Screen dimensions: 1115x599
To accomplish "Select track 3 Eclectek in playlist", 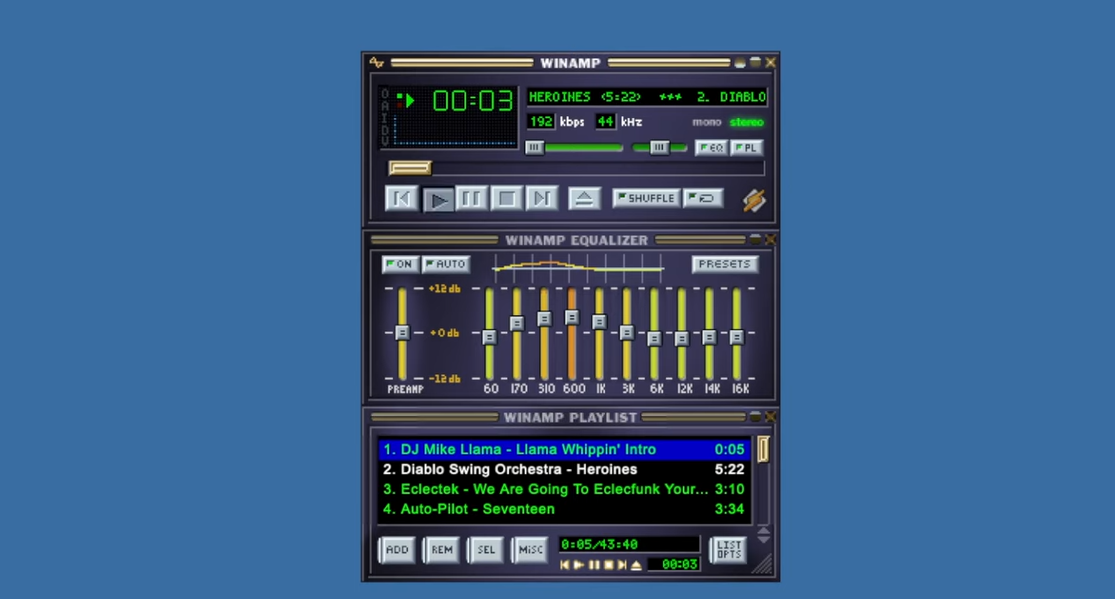I will (x=564, y=489).
